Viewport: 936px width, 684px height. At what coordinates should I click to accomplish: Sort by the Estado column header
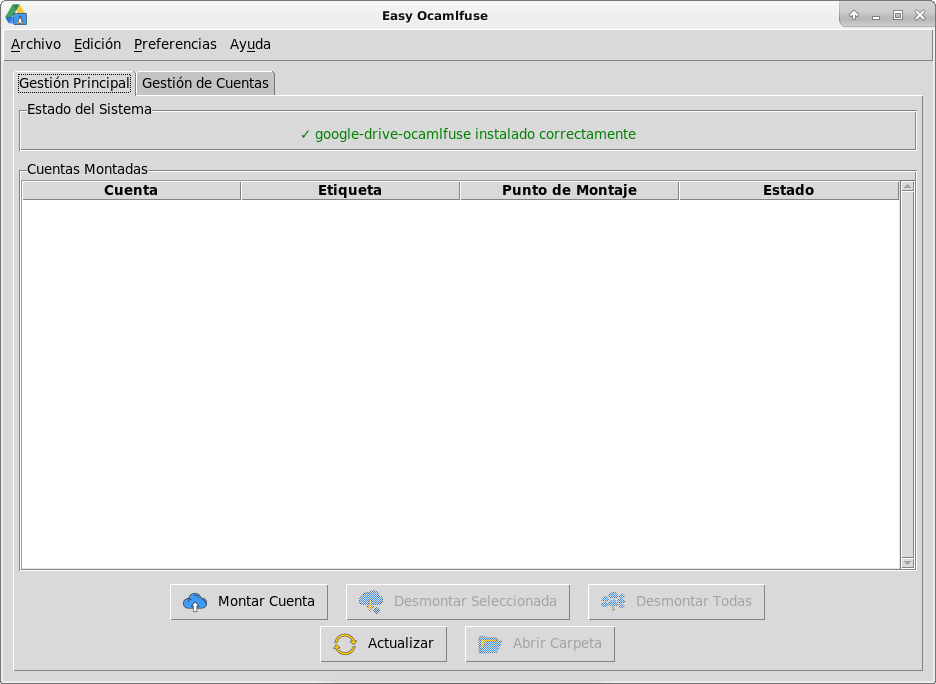pos(789,190)
